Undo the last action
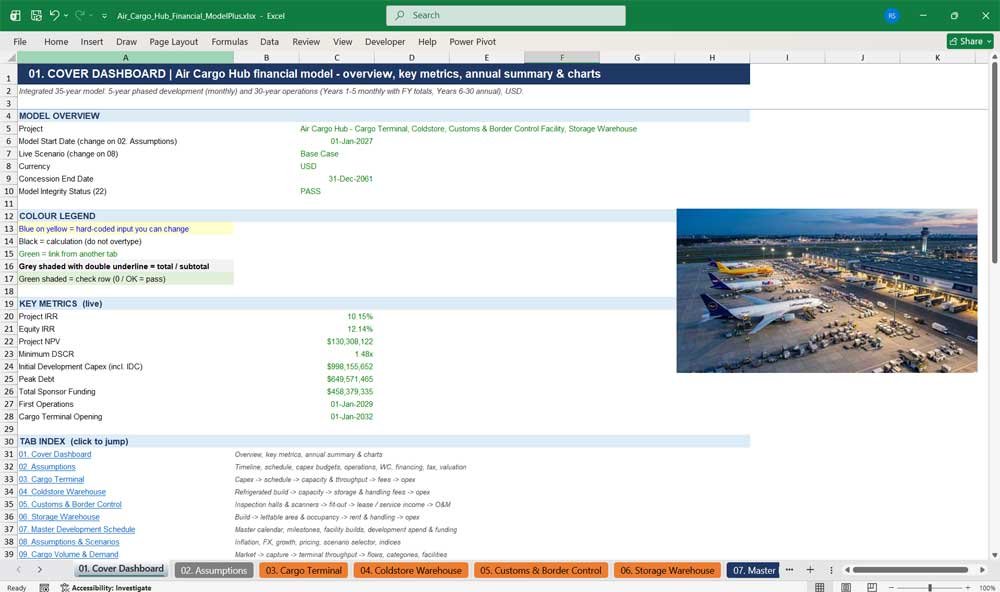This screenshot has height=592, width=1000. (x=54, y=15)
